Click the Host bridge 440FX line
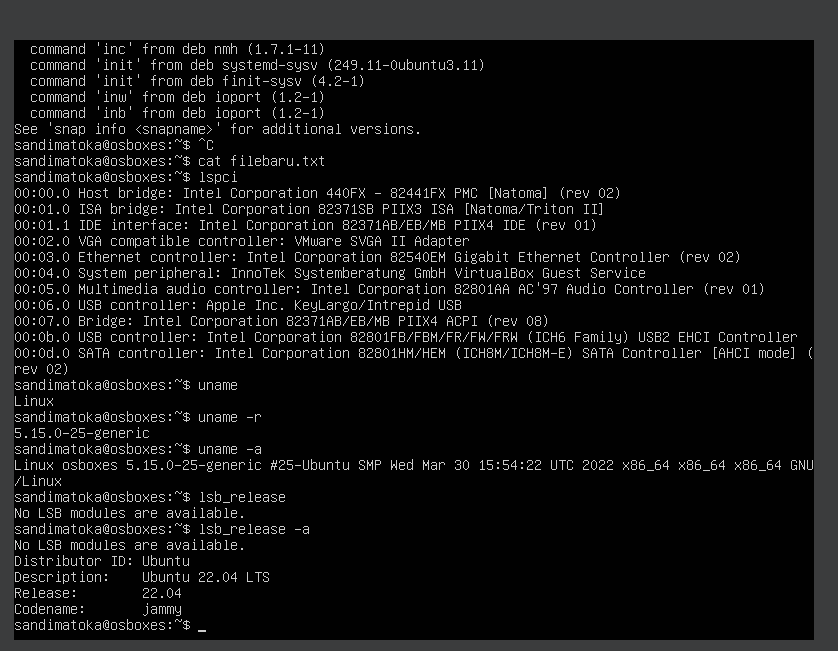The height and width of the screenshot is (651, 838). pyautogui.click(x=317, y=193)
